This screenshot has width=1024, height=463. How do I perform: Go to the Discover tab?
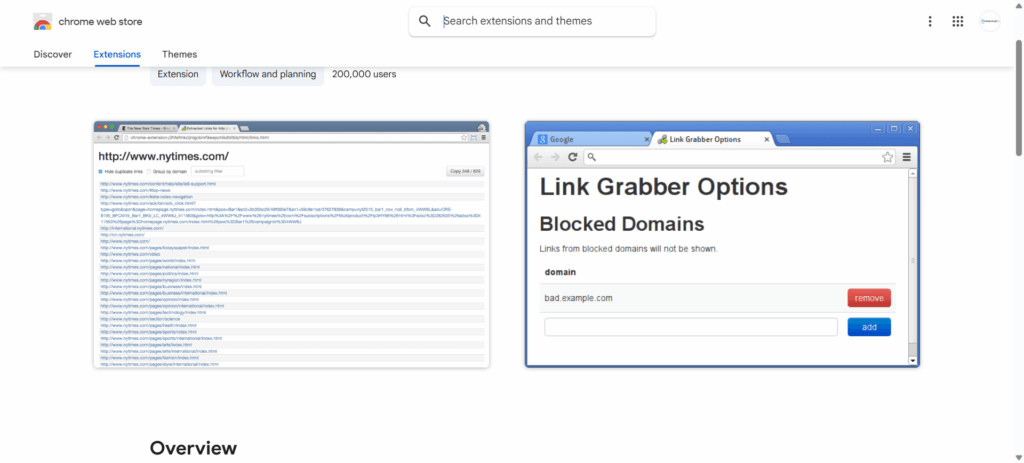tap(53, 54)
